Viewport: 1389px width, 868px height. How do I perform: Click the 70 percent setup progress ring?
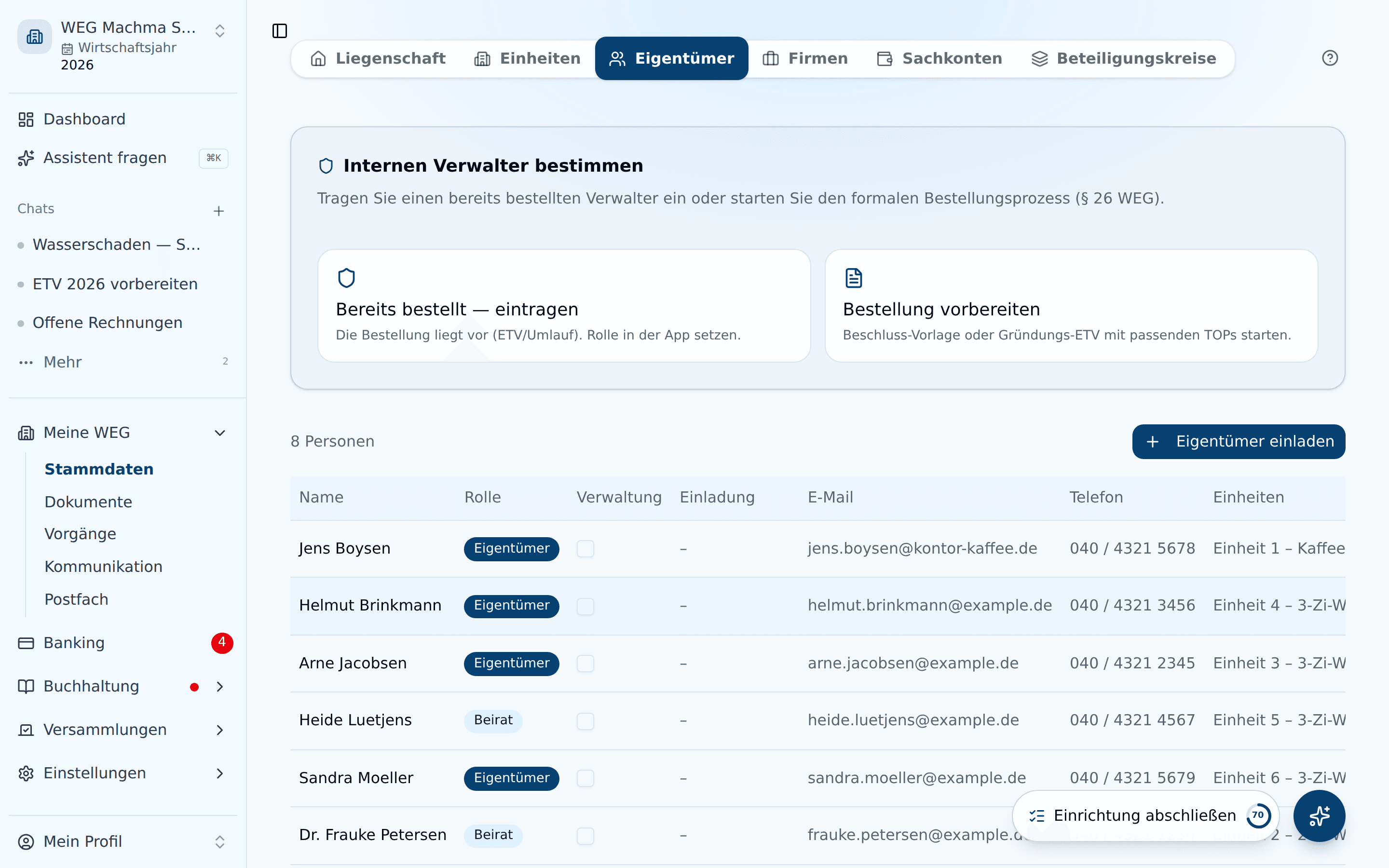click(1258, 816)
